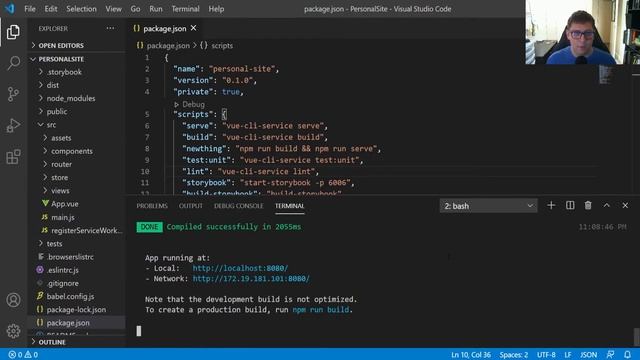Switch to the Output panel tab
Image resolution: width=640 pixels, height=360 pixels.
191,206
